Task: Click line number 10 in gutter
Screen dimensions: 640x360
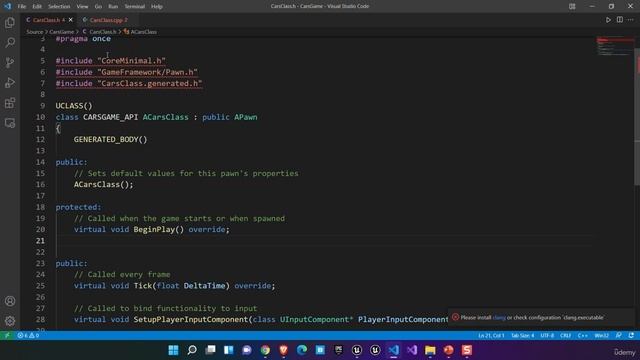Action: (x=40, y=117)
